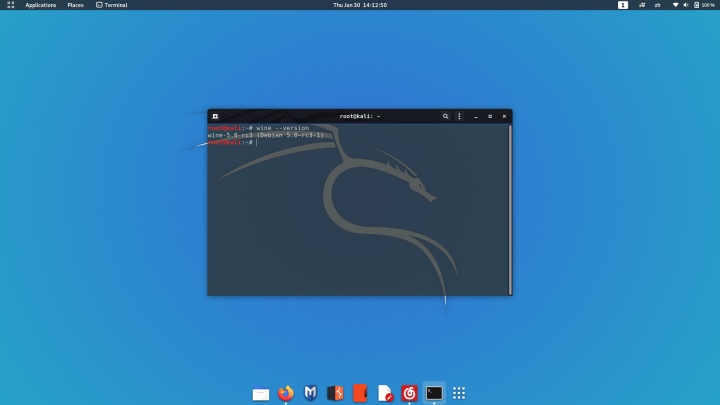Click the workspace indicator number 1
The width and height of the screenshot is (720, 405).
coord(623,5)
